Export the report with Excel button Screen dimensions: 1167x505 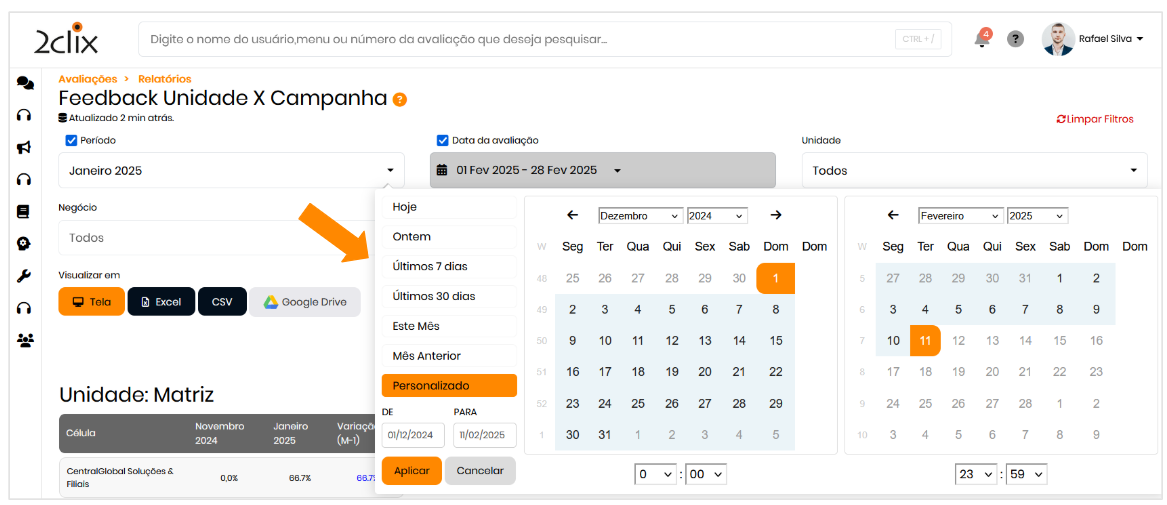160,302
